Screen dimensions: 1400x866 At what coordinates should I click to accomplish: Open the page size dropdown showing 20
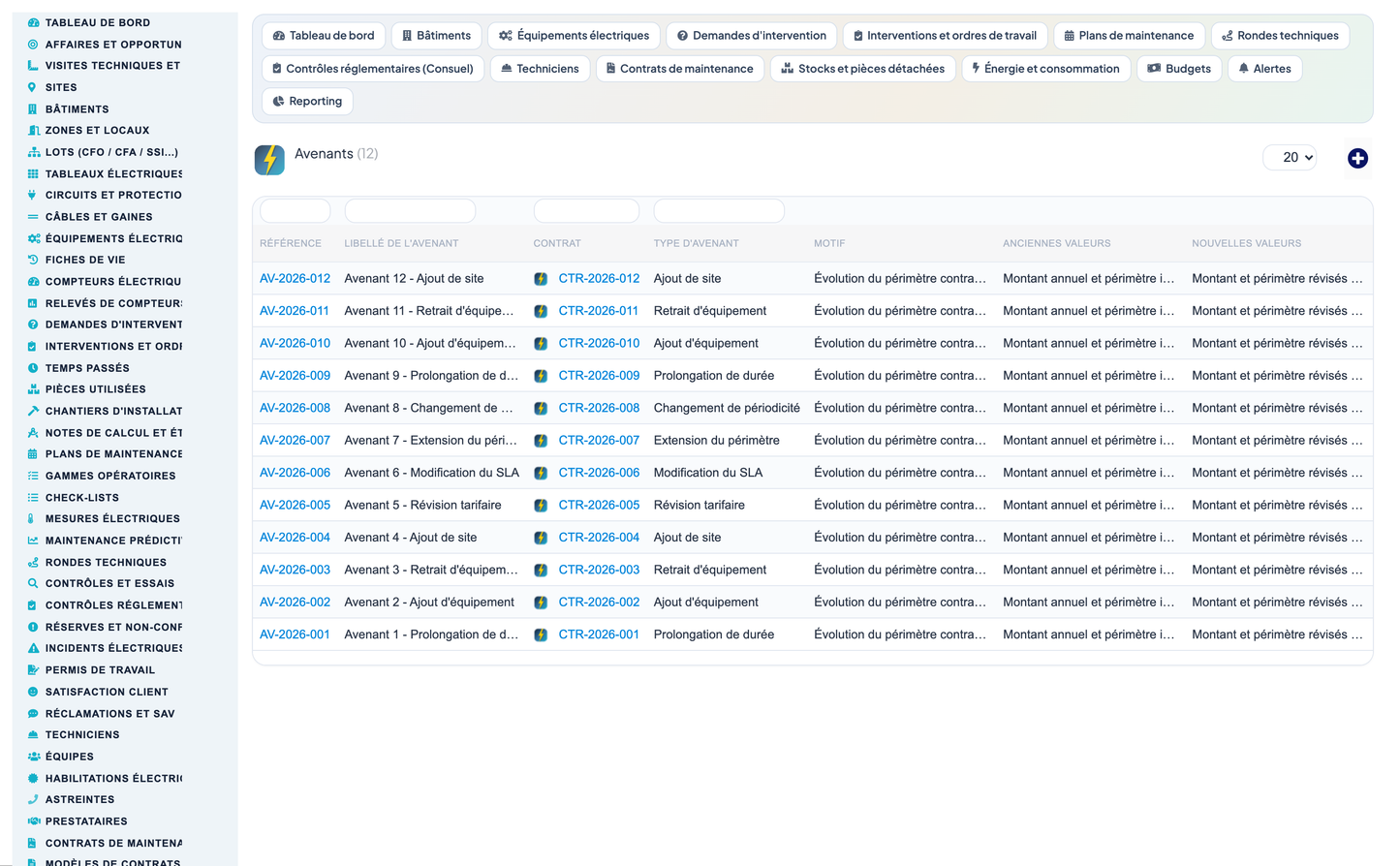coord(1290,157)
